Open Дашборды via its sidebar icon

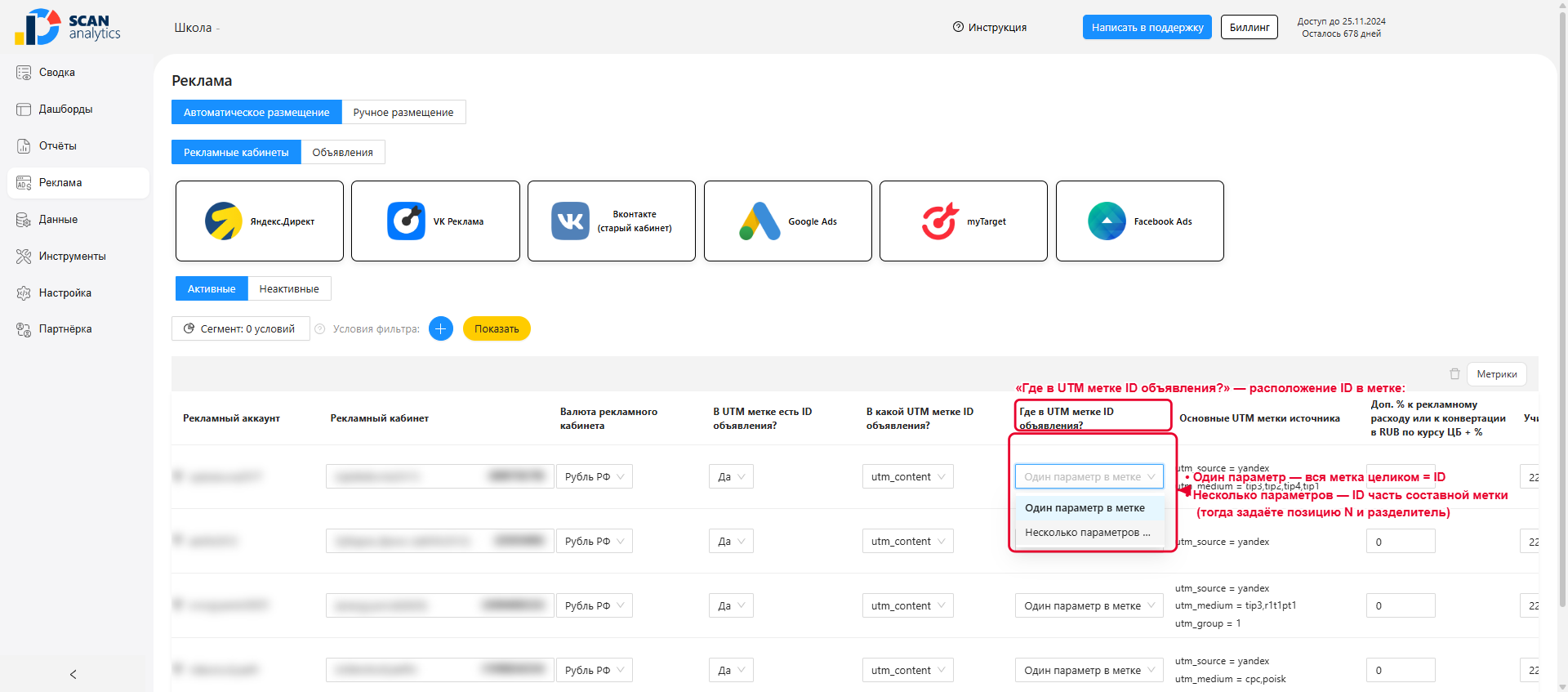(x=24, y=109)
